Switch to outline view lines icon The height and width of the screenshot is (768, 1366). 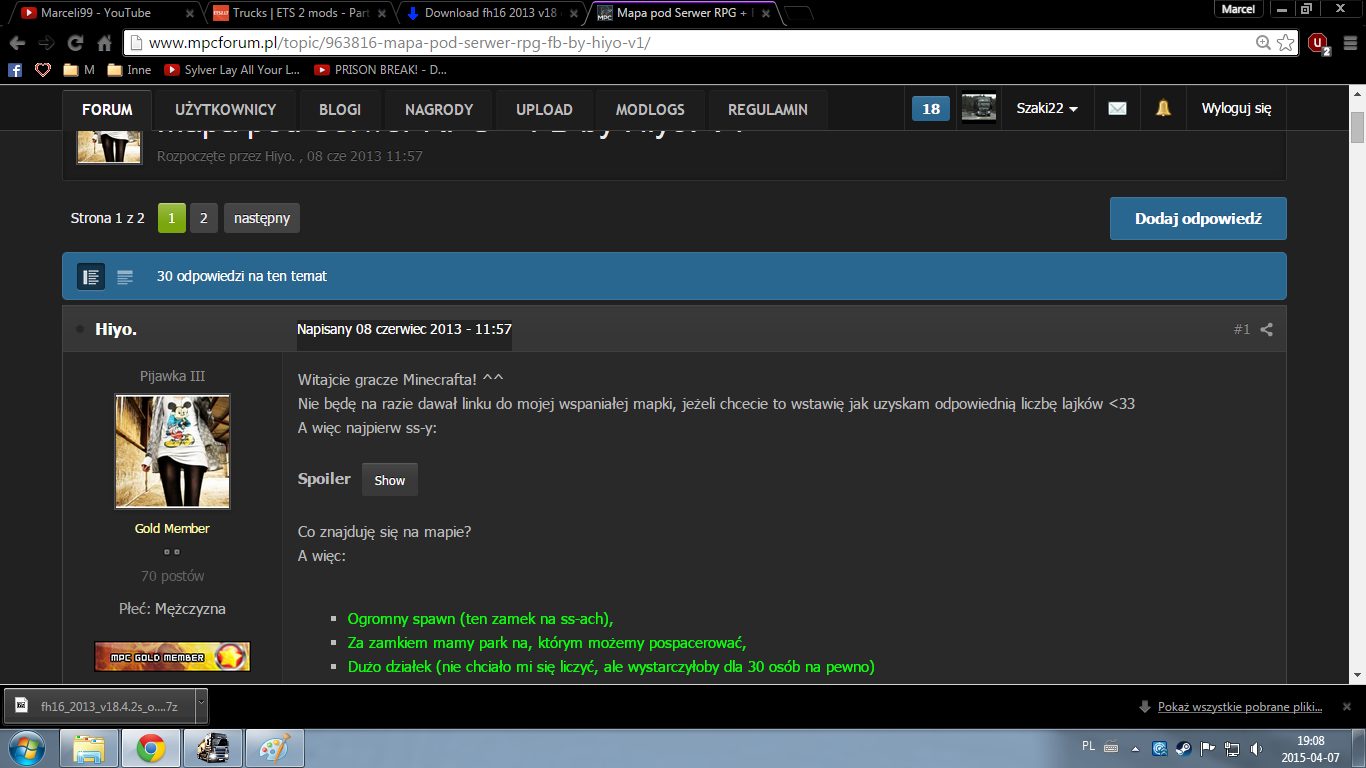tap(125, 277)
